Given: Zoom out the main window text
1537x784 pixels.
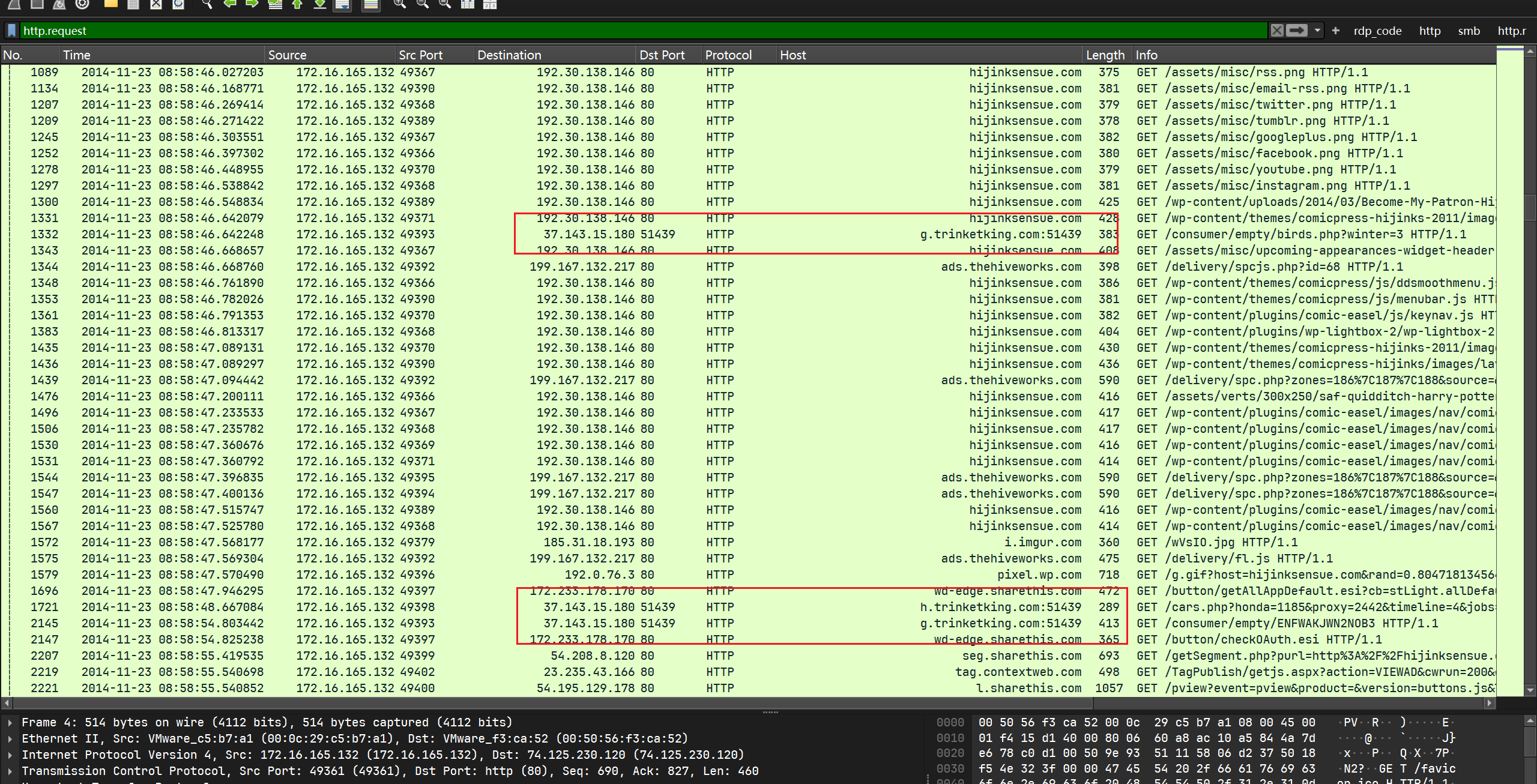Looking at the screenshot, I should 422,4.
